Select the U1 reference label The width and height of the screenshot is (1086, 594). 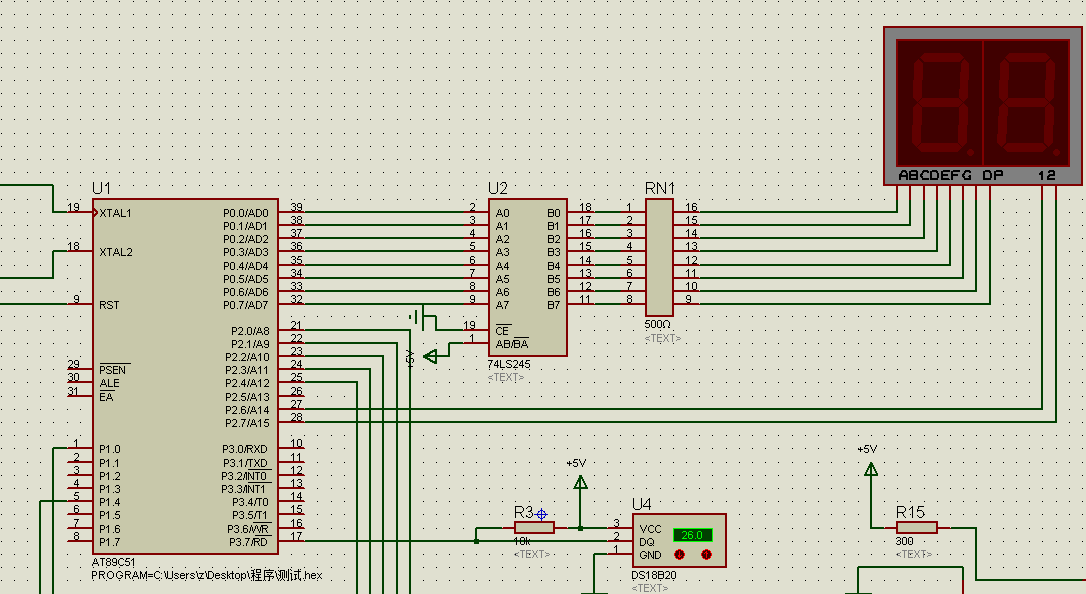point(101,188)
